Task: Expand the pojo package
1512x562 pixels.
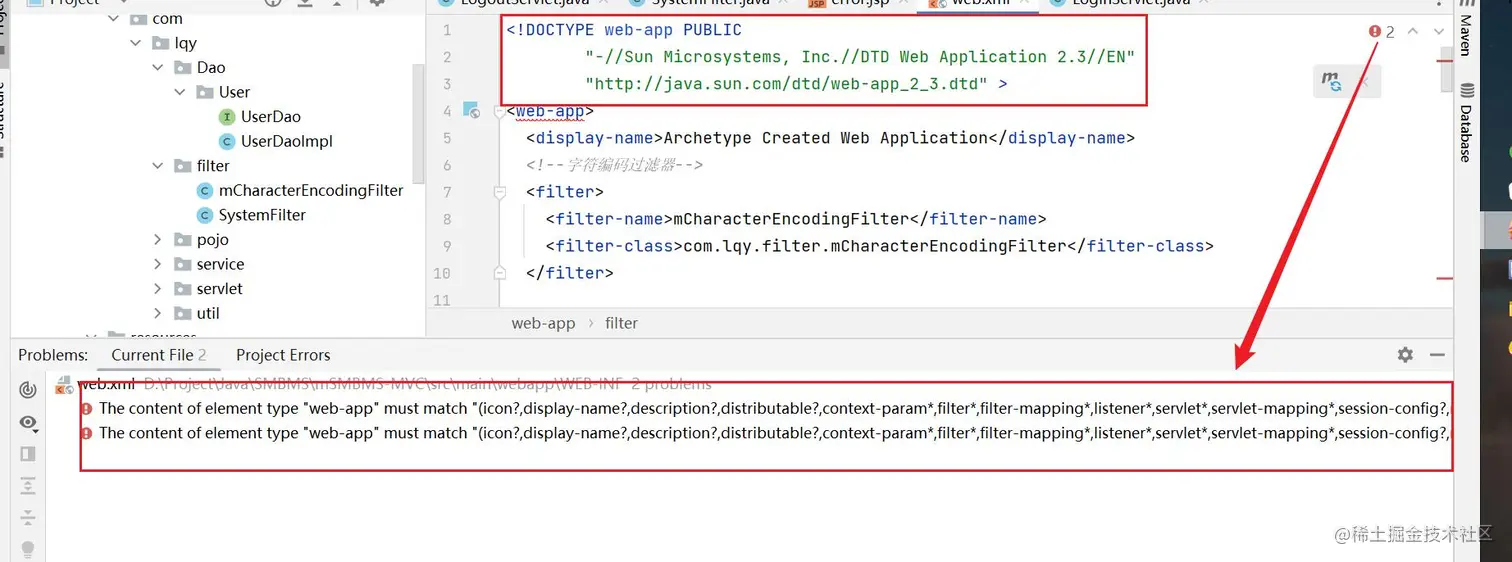Action: click(158, 240)
